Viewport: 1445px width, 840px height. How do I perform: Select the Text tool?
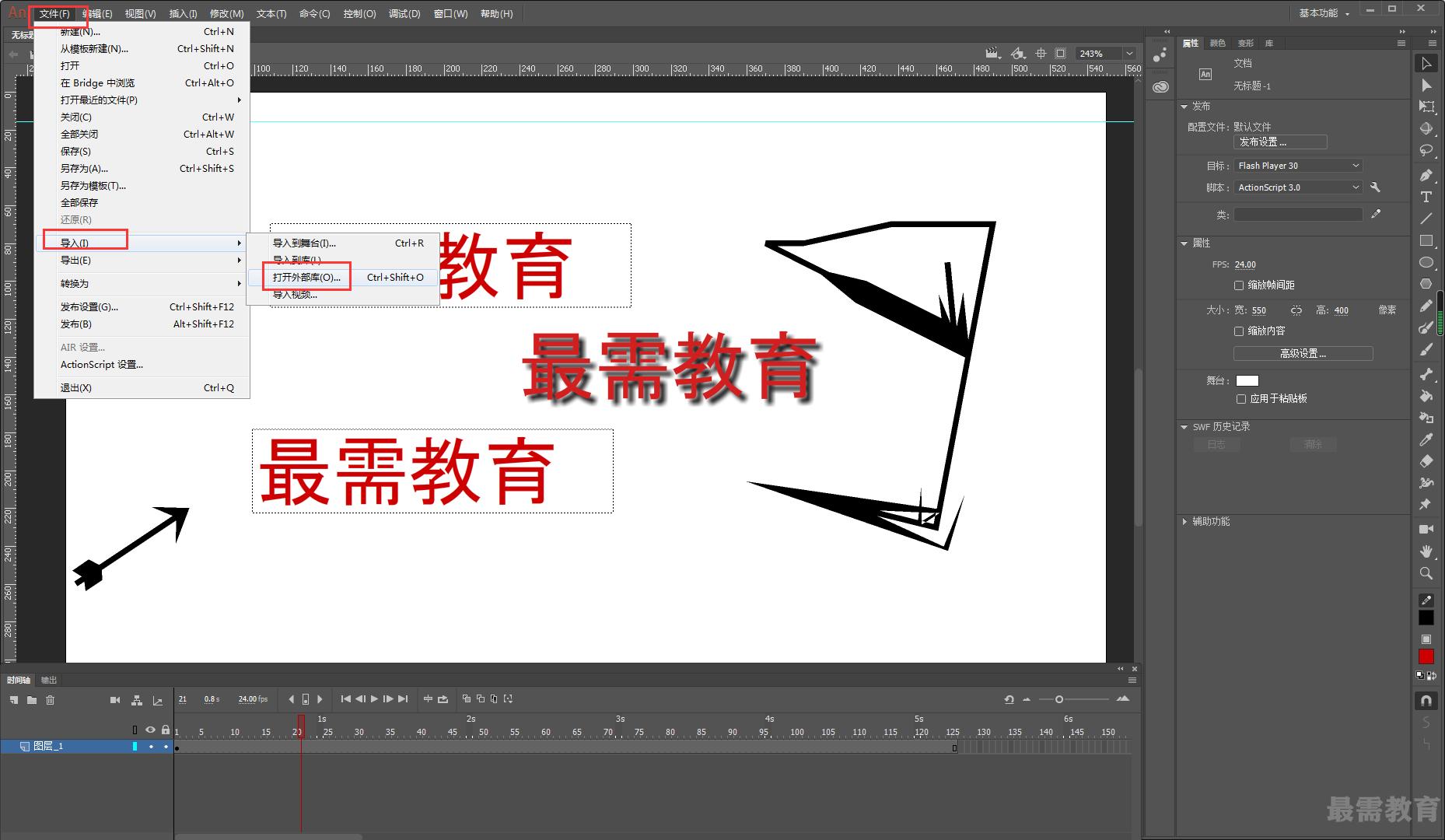click(1426, 197)
